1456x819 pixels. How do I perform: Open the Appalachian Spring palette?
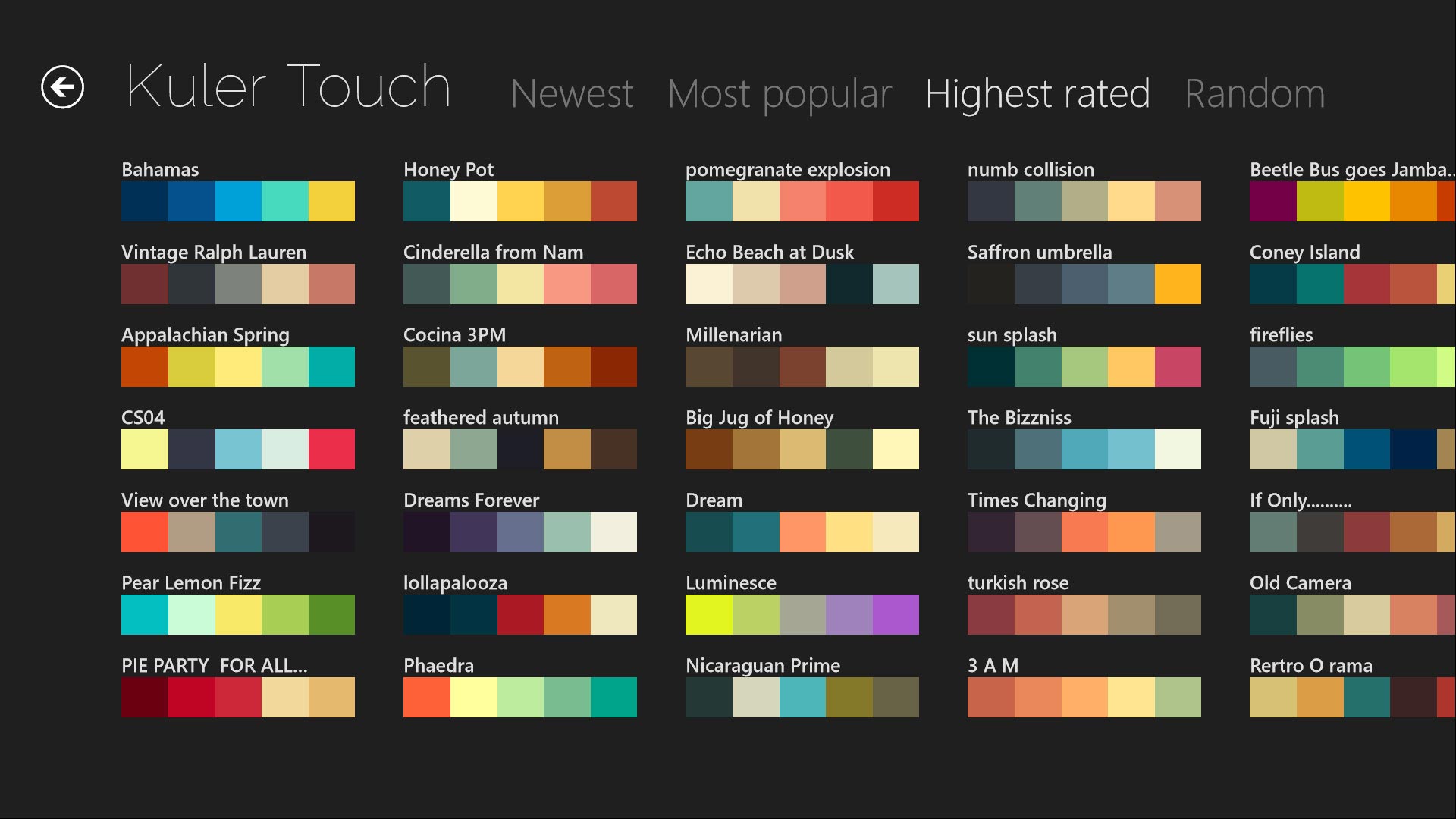click(x=238, y=365)
